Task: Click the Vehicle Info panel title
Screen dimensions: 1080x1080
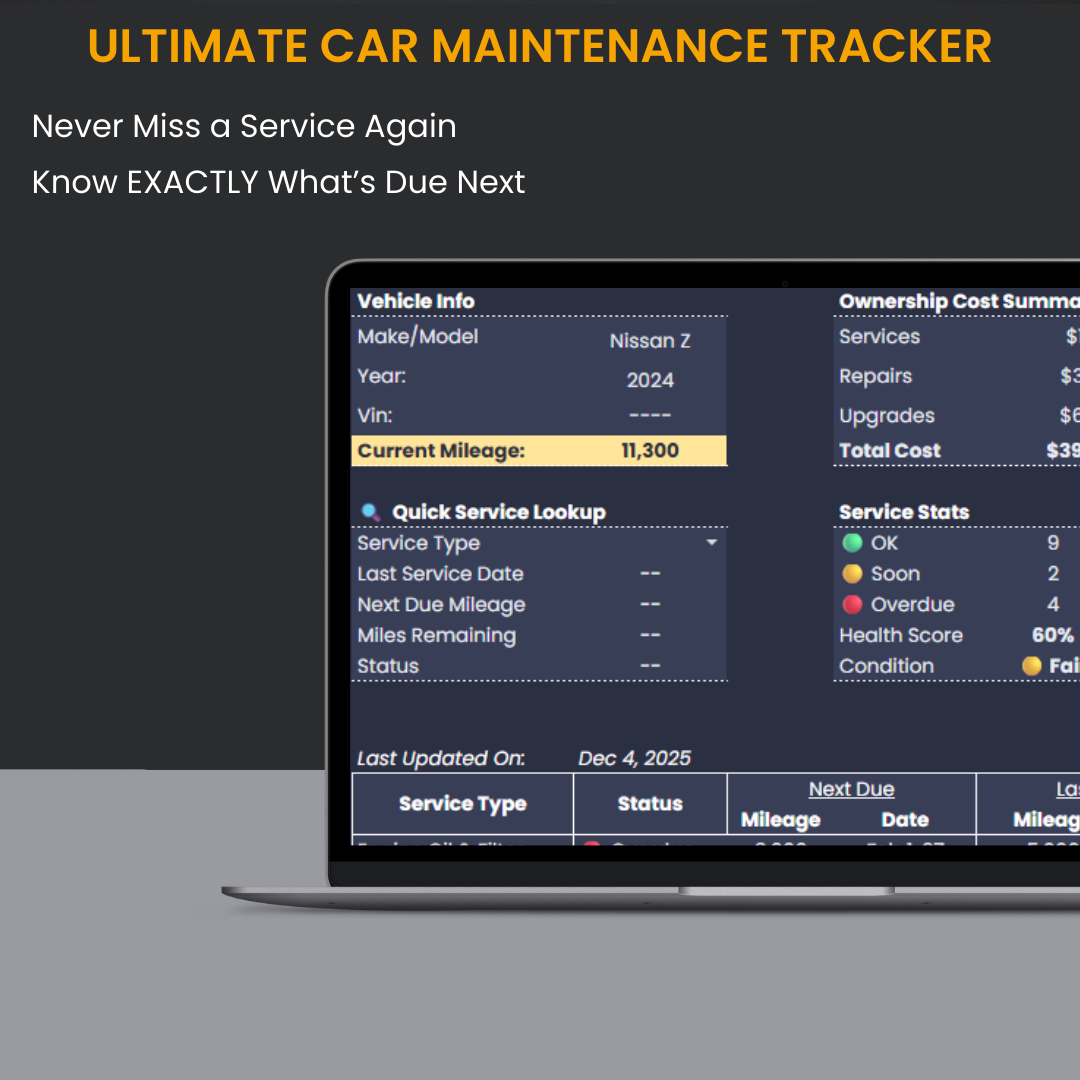Action: pyautogui.click(x=415, y=301)
